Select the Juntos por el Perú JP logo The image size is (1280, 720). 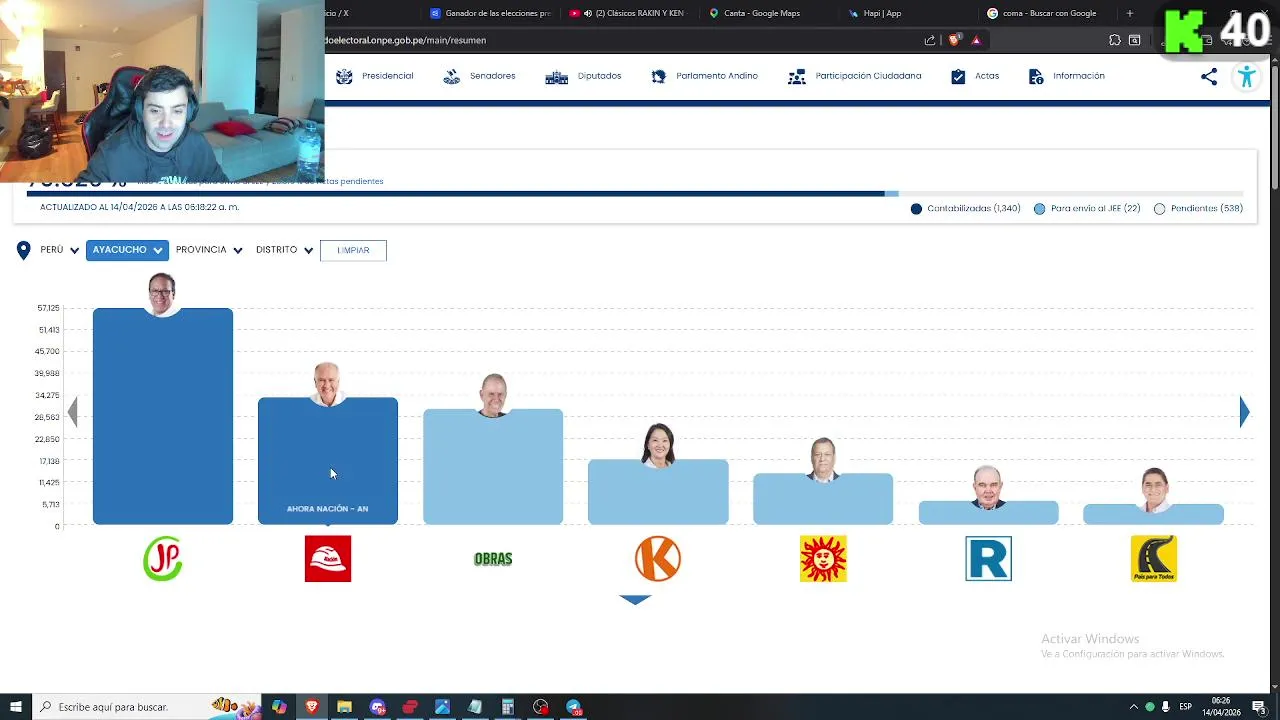(x=163, y=558)
